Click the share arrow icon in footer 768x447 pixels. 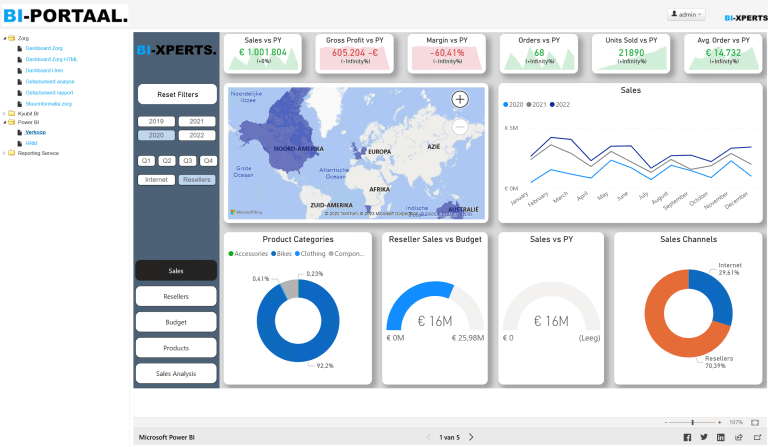coord(738,437)
